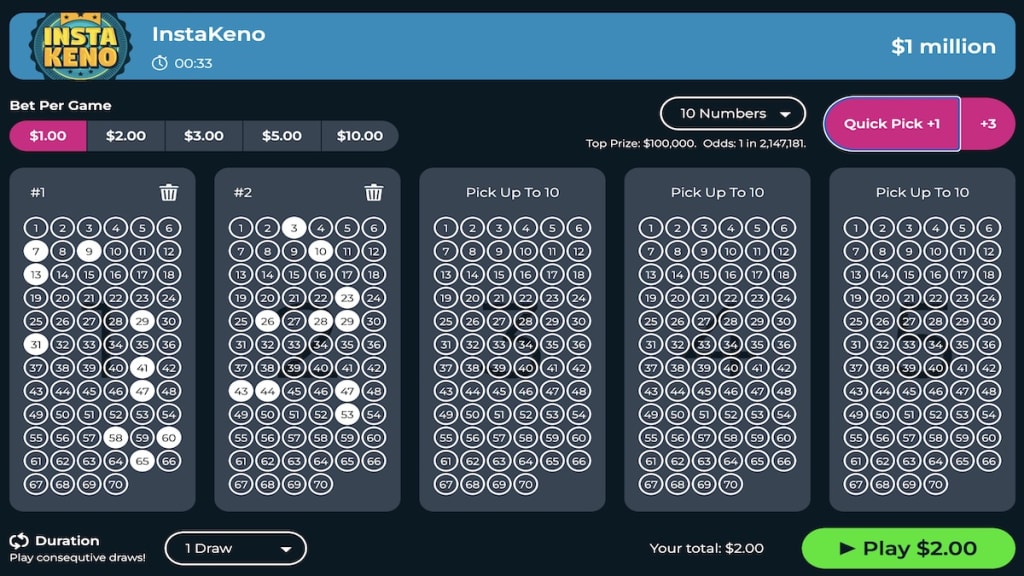Select the $10.00 bet per game option

click(x=360, y=134)
